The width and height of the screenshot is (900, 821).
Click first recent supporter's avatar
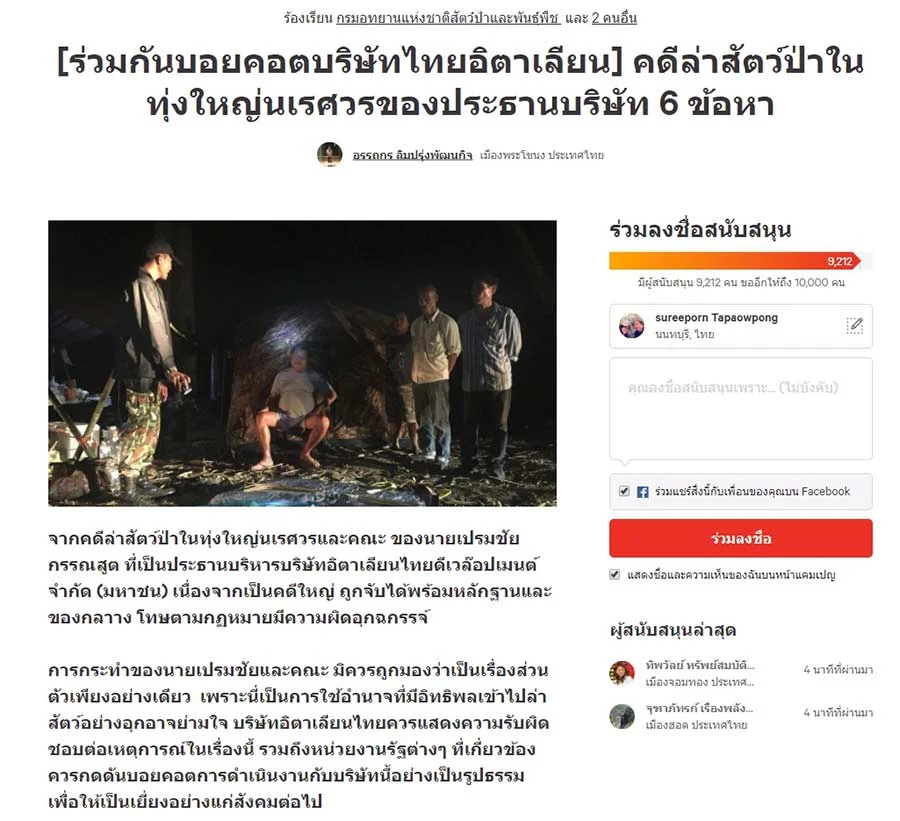coord(622,673)
